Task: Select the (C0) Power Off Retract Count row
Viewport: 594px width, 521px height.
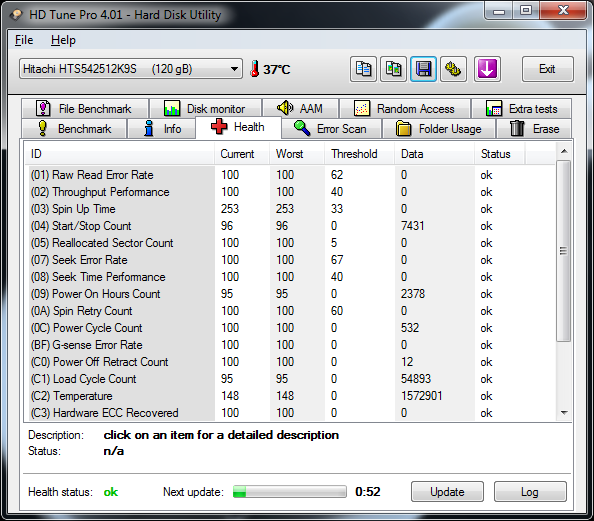Action: pos(290,362)
